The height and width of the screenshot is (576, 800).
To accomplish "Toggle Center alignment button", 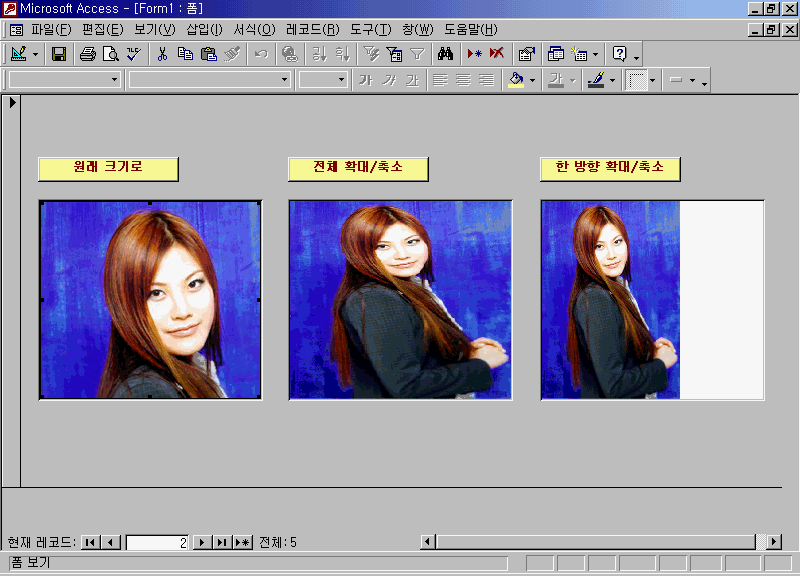I will point(463,80).
